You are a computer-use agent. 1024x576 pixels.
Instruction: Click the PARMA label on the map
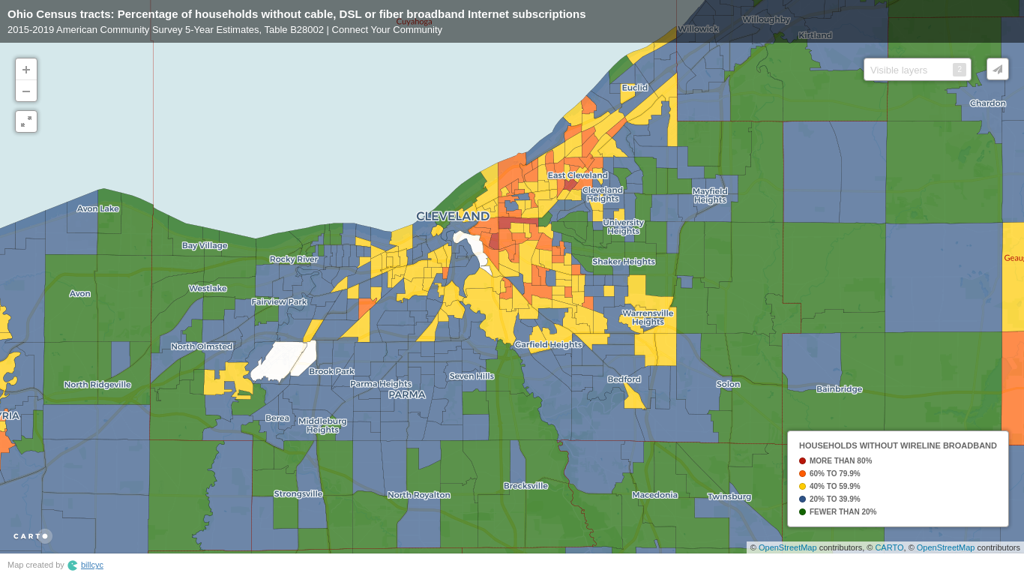point(407,395)
